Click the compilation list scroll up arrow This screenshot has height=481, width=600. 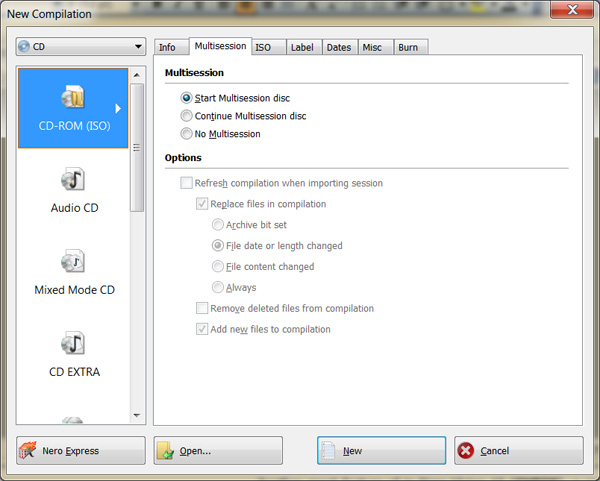click(x=137, y=75)
